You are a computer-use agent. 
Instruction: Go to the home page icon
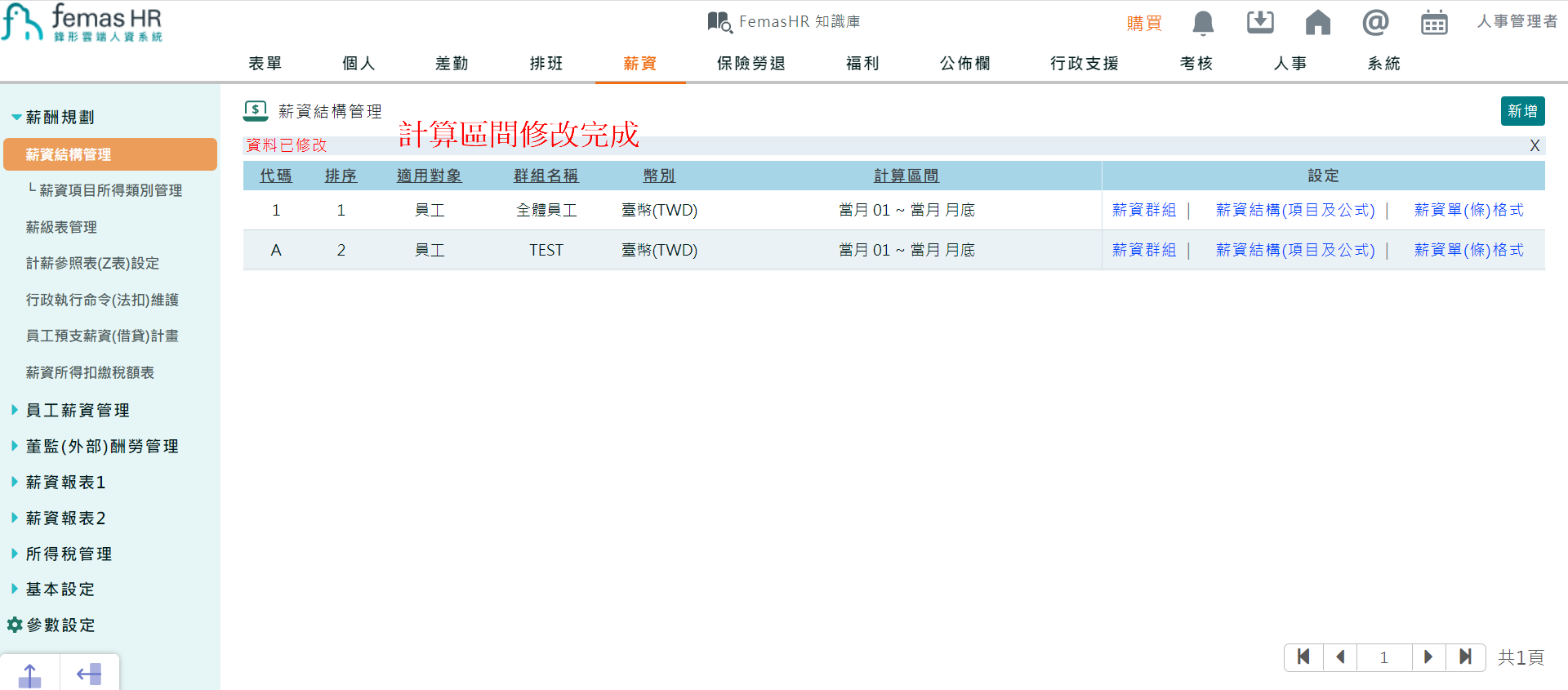click(1317, 23)
